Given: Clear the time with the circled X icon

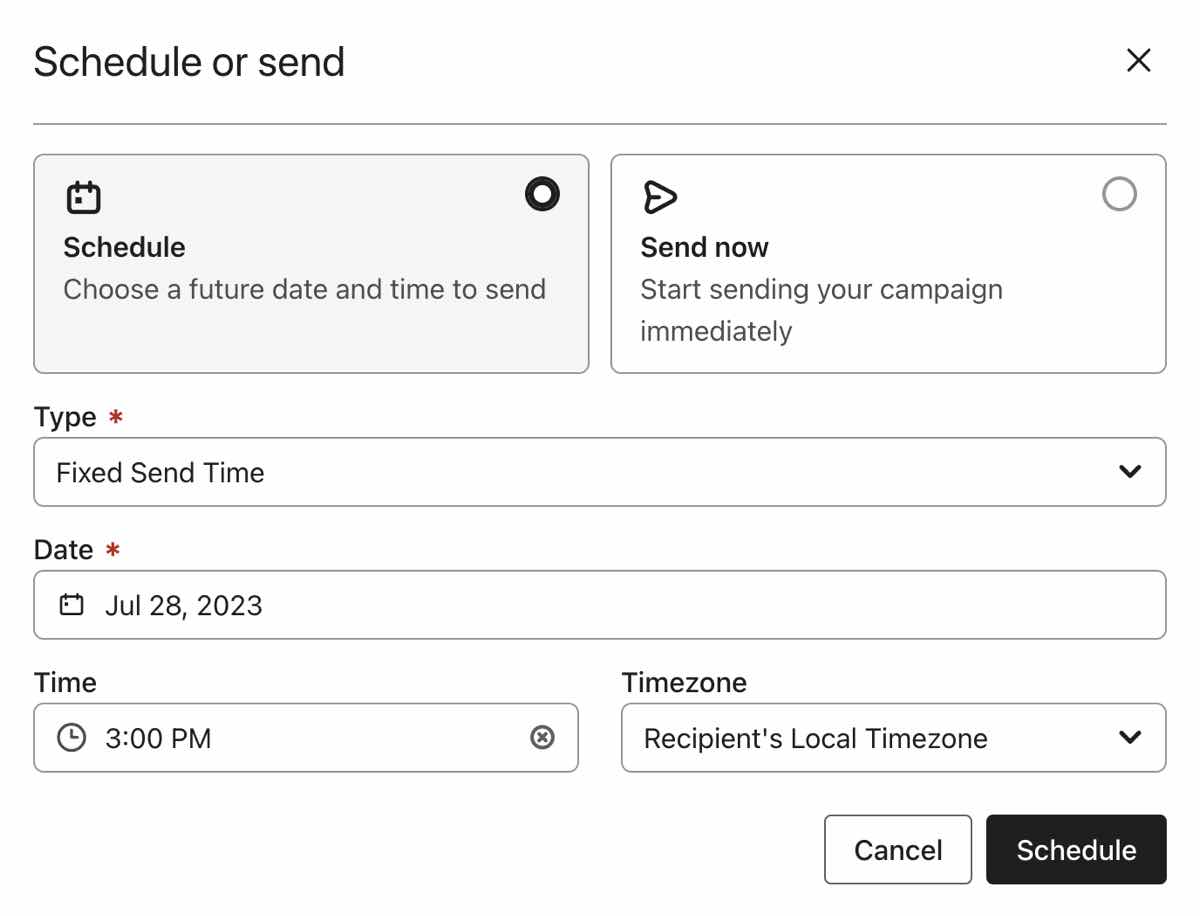Looking at the screenshot, I should click(542, 738).
